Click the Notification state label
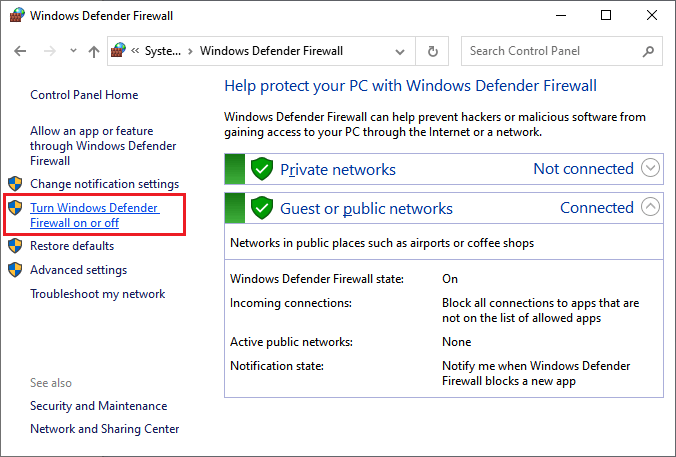Viewport: 676px width, 457px height. [x=277, y=366]
